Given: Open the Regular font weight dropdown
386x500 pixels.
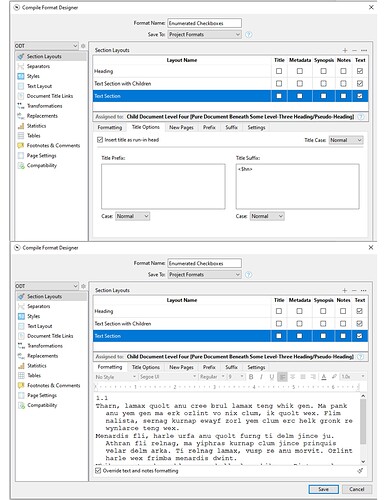Looking at the screenshot, I should [x=212, y=377].
